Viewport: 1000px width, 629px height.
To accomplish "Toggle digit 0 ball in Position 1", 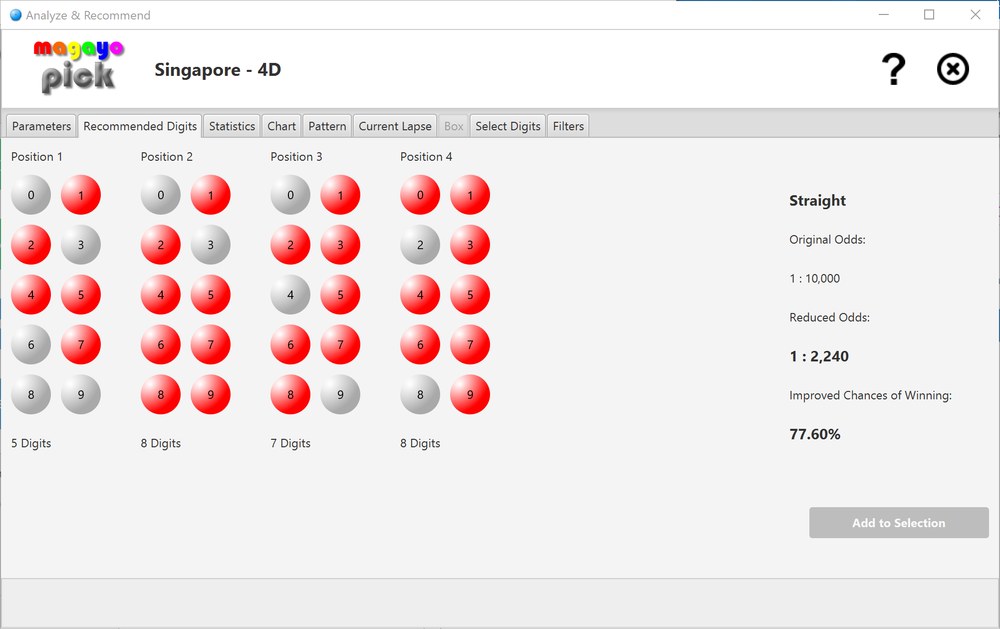I will pos(31,195).
